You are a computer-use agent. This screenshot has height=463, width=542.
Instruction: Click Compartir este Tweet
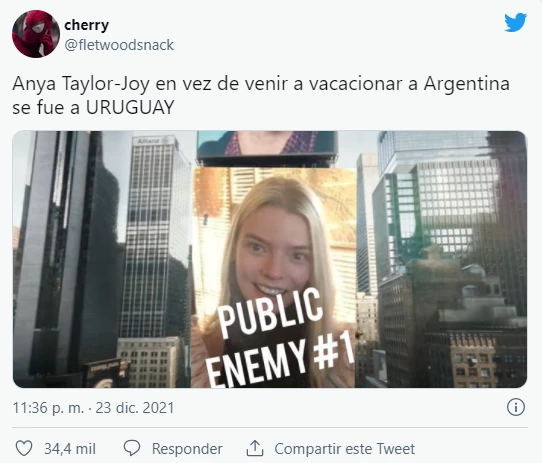pos(344,449)
